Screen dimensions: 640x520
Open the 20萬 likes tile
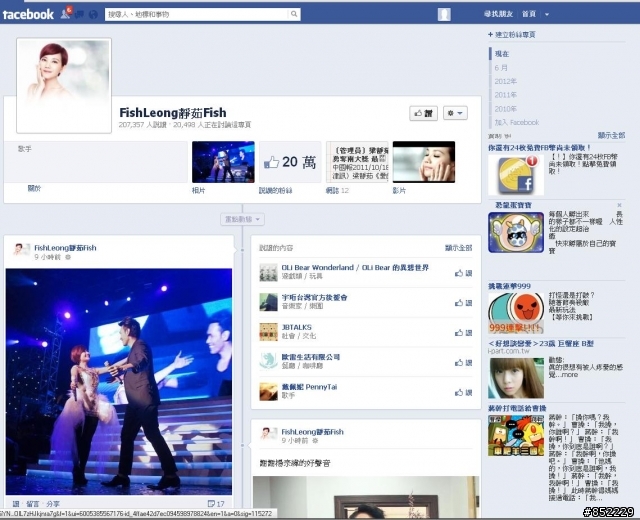tap(290, 162)
